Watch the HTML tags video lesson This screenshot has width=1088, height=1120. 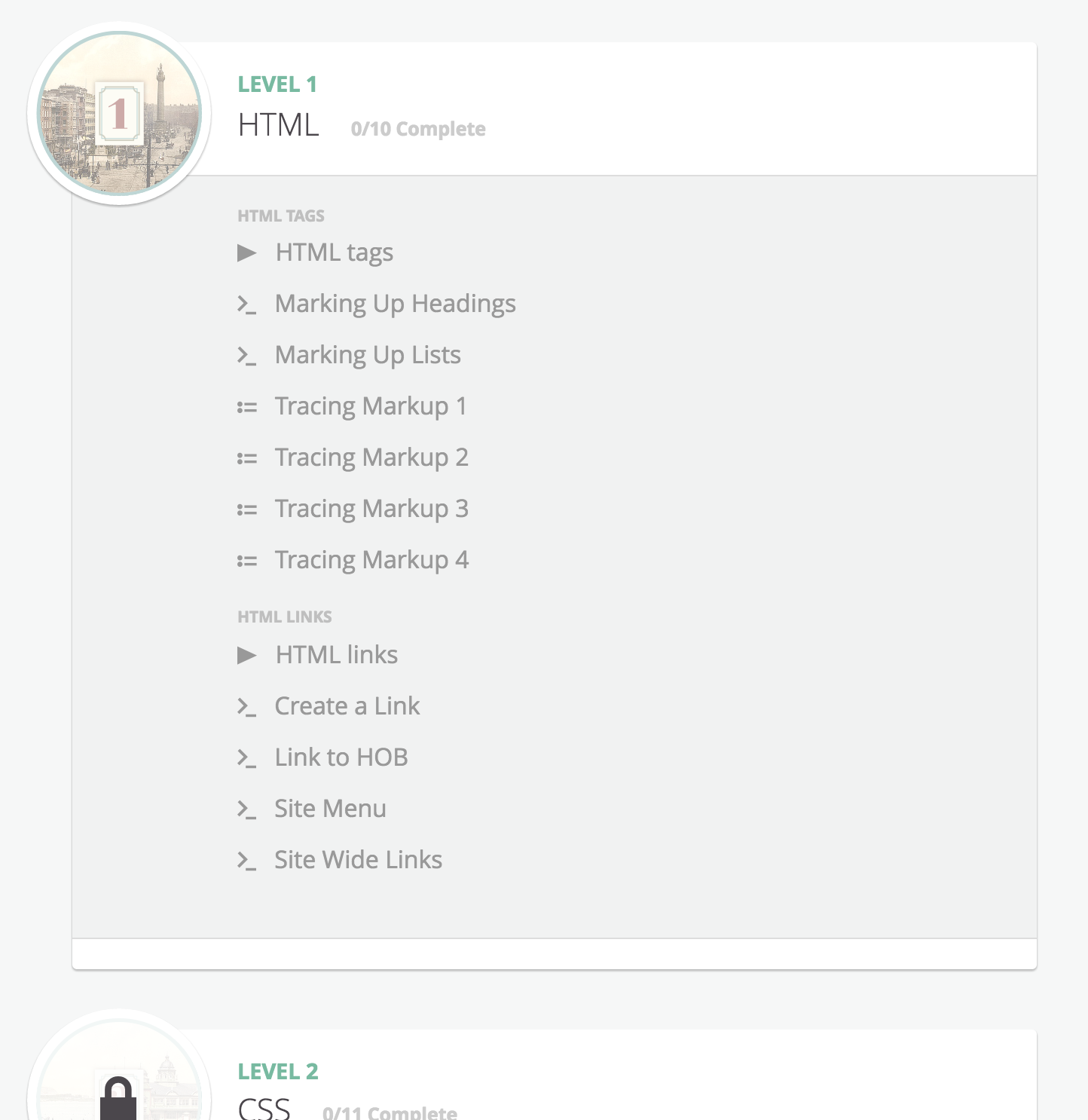[x=335, y=252]
